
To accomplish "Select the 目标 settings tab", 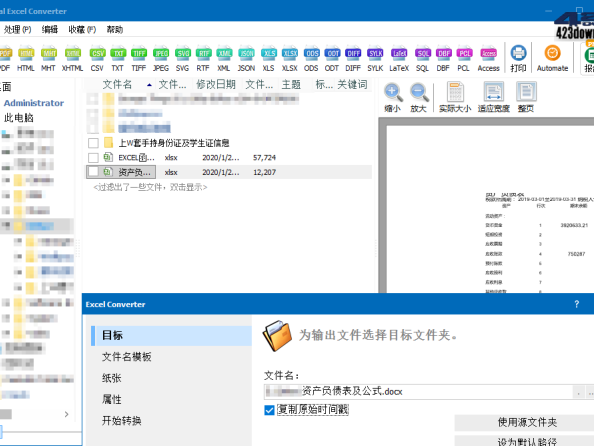I will pyautogui.click(x=172, y=335).
